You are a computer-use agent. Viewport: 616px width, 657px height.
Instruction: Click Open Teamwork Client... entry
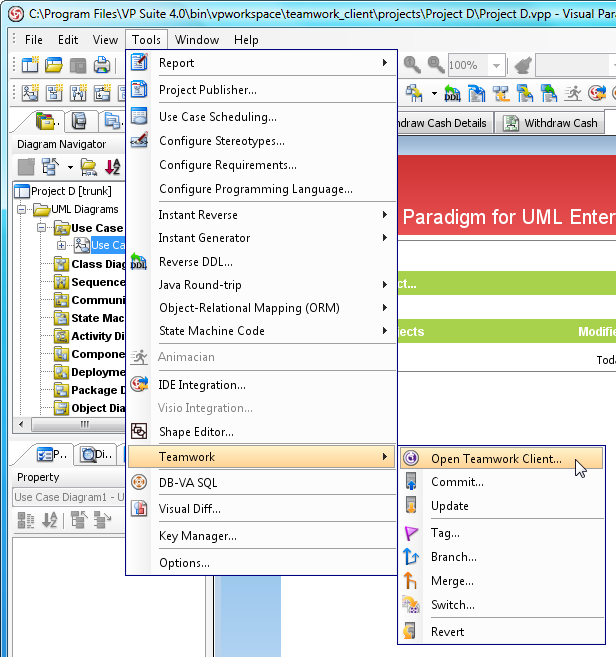[x=501, y=458]
